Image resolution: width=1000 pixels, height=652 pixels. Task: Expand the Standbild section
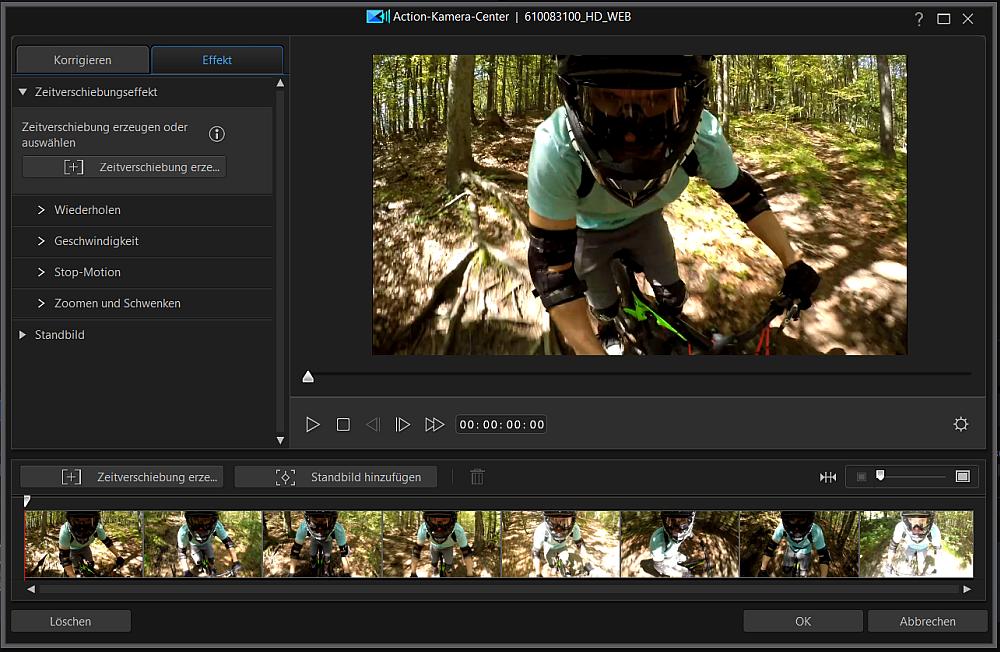pos(59,335)
